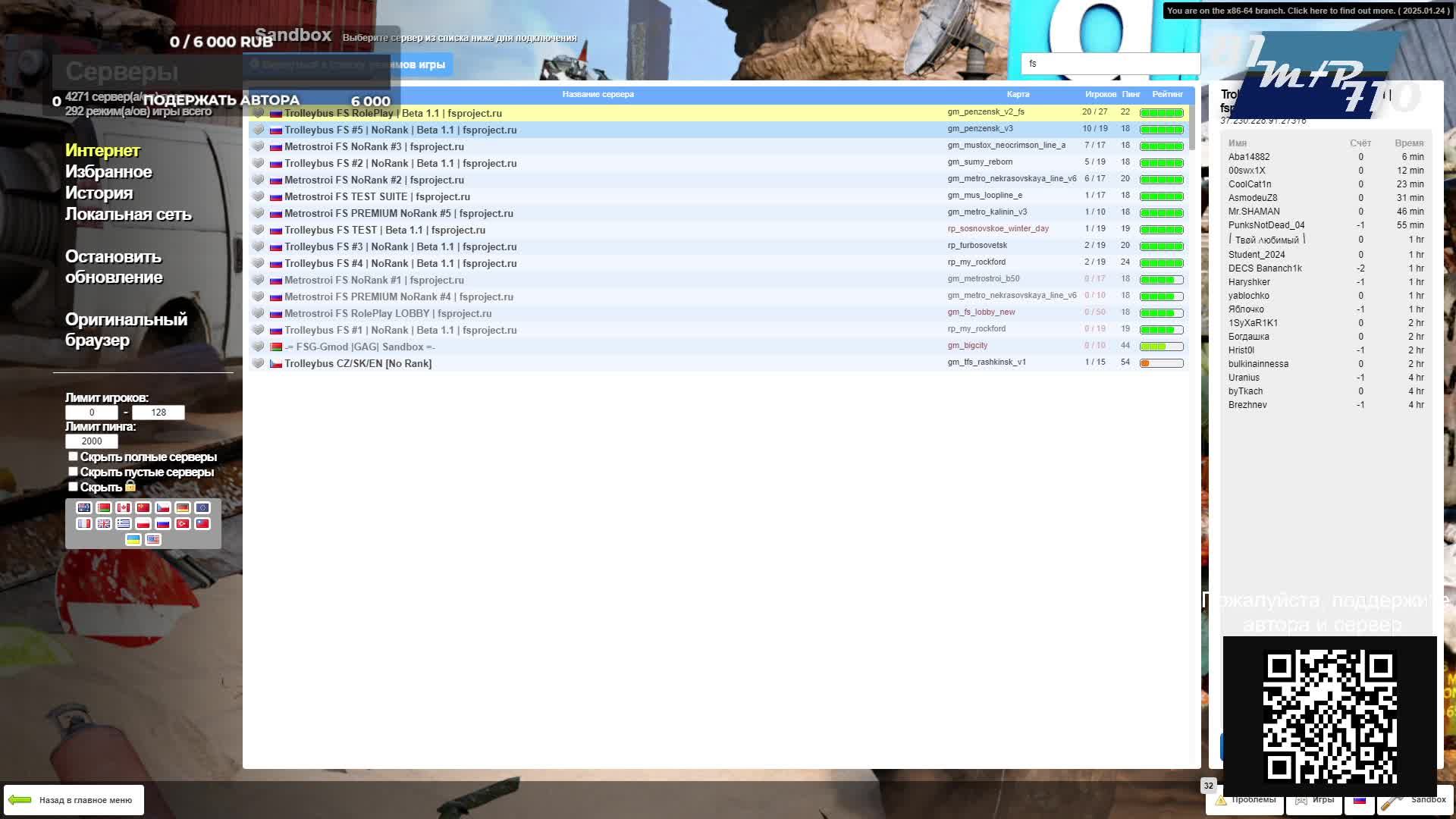
Task: Enable 'Скрыть полные серверы' checkbox
Action: tap(73, 457)
